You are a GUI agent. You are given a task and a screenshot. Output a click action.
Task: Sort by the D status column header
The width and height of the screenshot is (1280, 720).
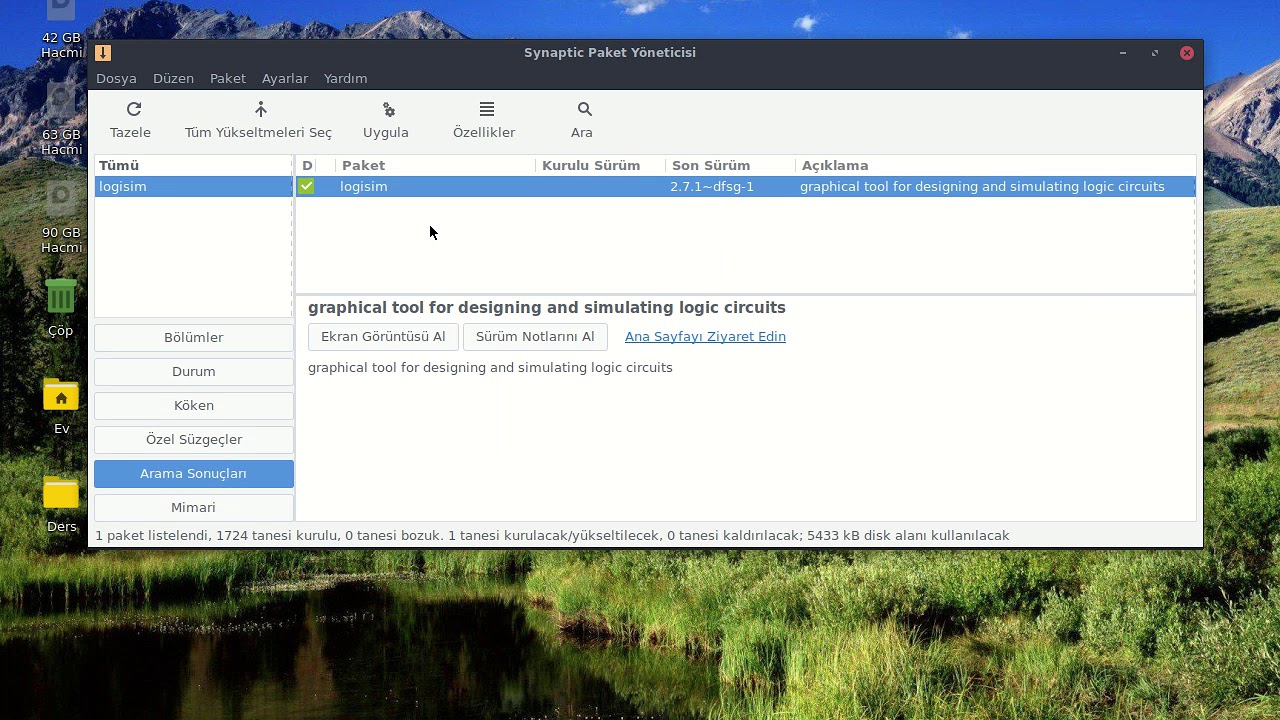coord(307,165)
